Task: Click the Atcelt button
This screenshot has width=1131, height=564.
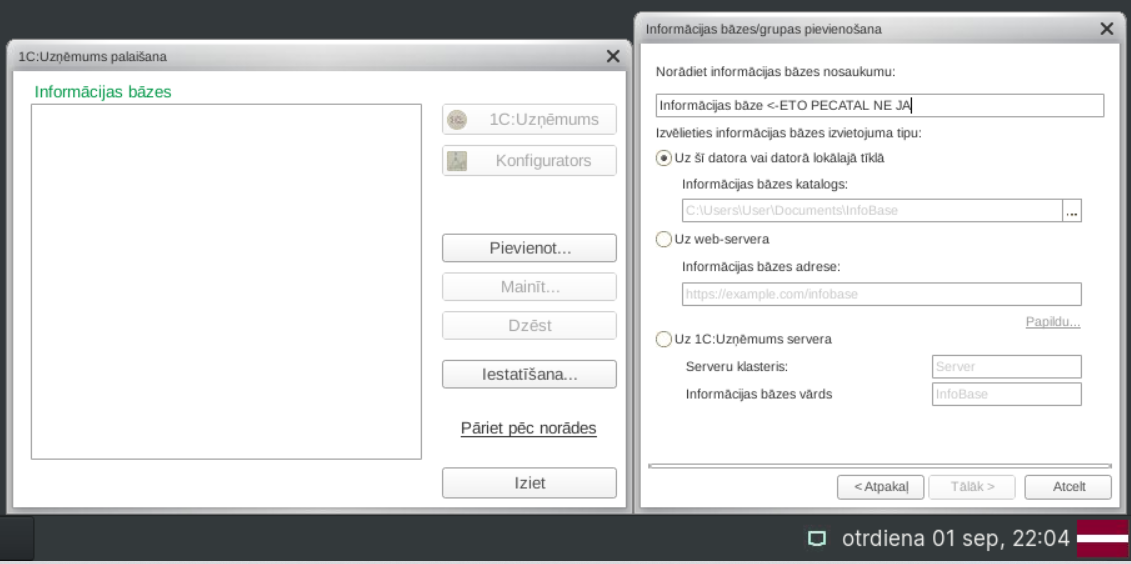Action: (1068, 487)
